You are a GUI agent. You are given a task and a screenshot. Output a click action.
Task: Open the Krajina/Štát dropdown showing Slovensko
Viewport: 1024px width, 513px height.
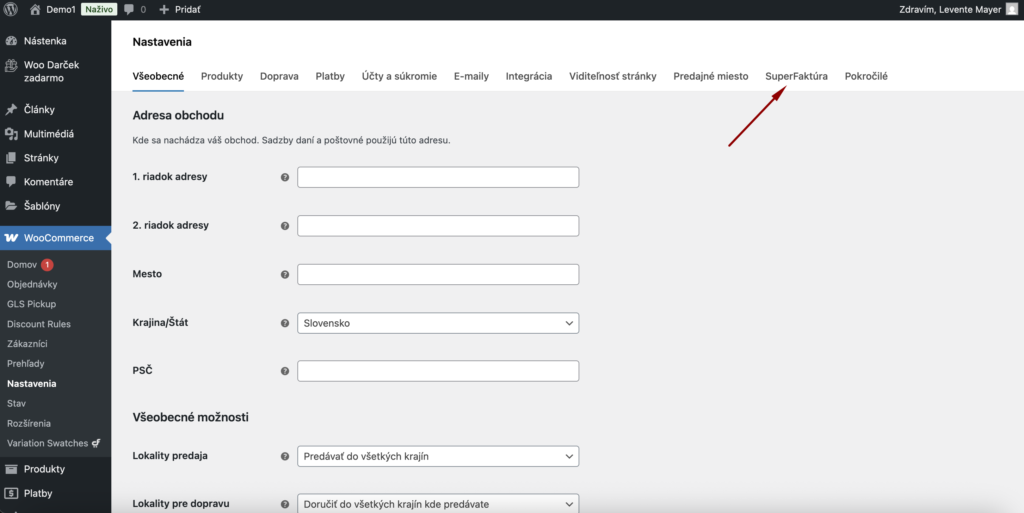point(438,323)
